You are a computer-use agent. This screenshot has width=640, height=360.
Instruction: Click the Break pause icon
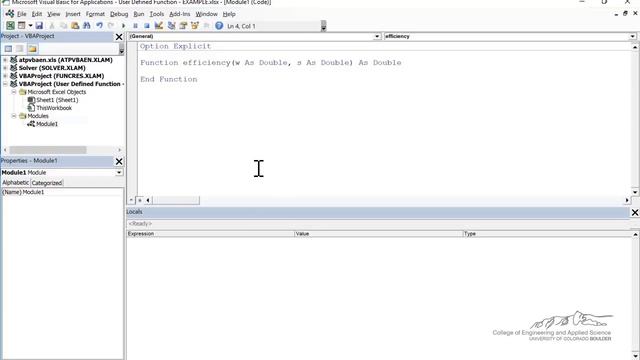click(x=135, y=26)
